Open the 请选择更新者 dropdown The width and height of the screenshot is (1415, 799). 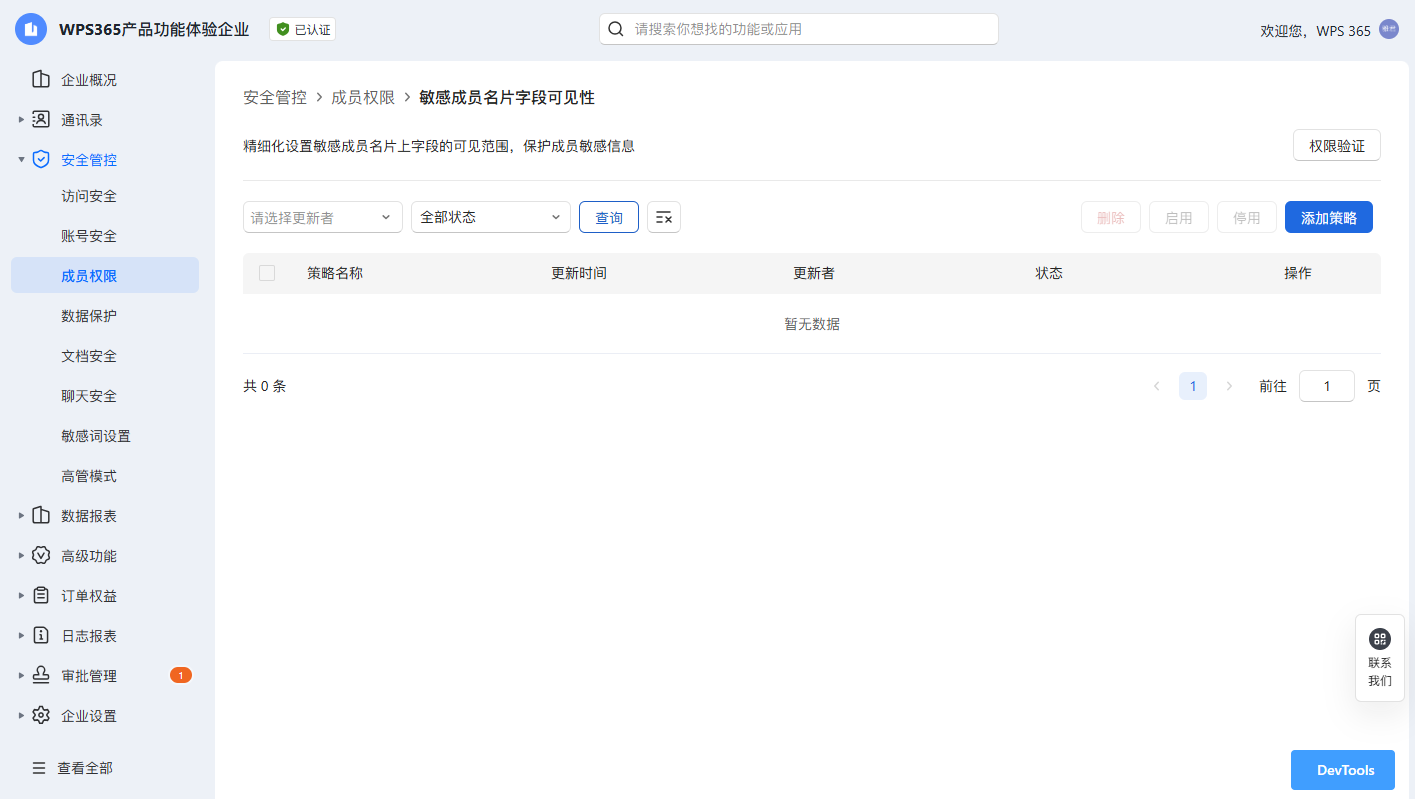pyautogui.click(x=322, y=217)
